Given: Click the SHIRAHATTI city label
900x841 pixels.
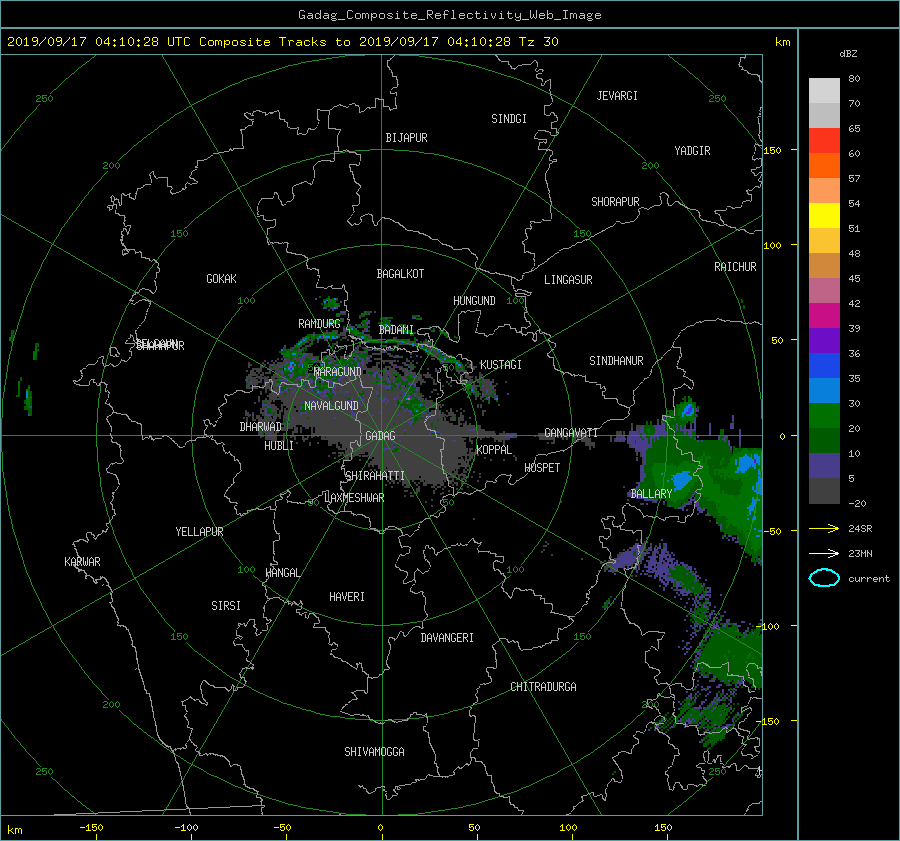Looking at the screenshot, I should pos(375,476).
